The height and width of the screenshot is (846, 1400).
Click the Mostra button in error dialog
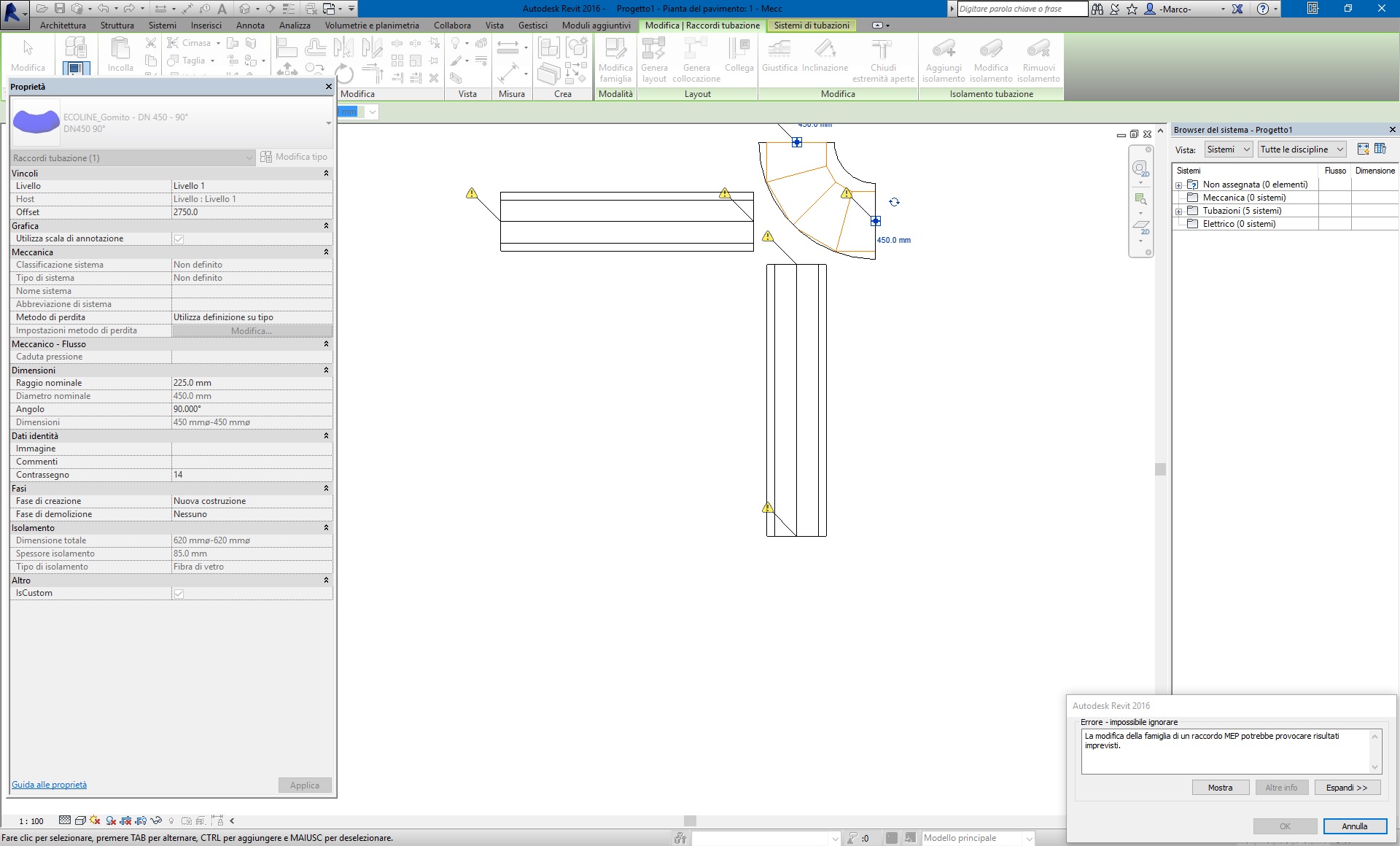(1220, 788)
